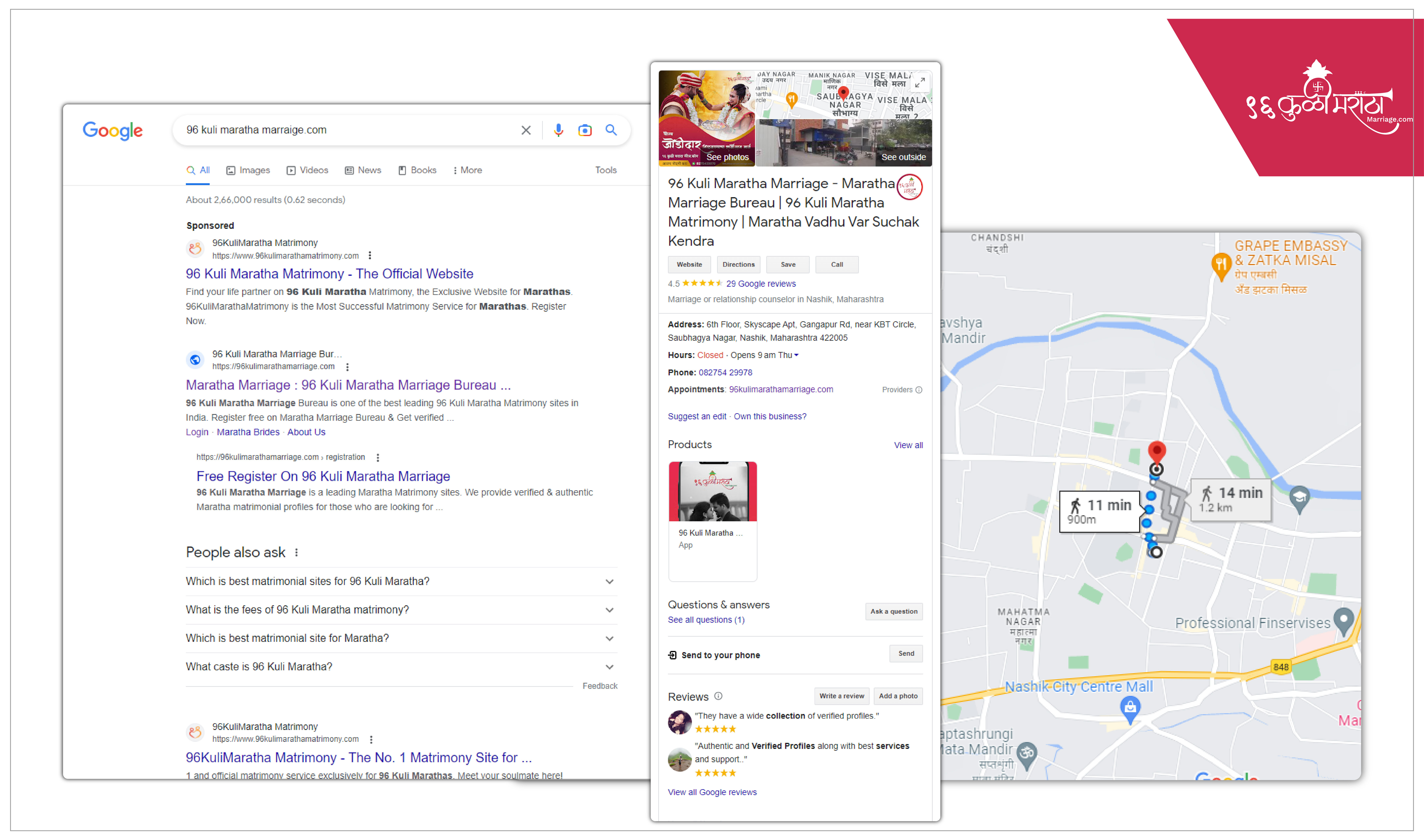
Task: Switch to the Images tab
Action: click(x=248, y=170)
